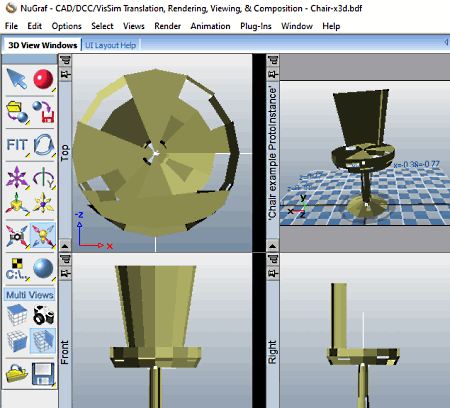Open the File menu

11,26
